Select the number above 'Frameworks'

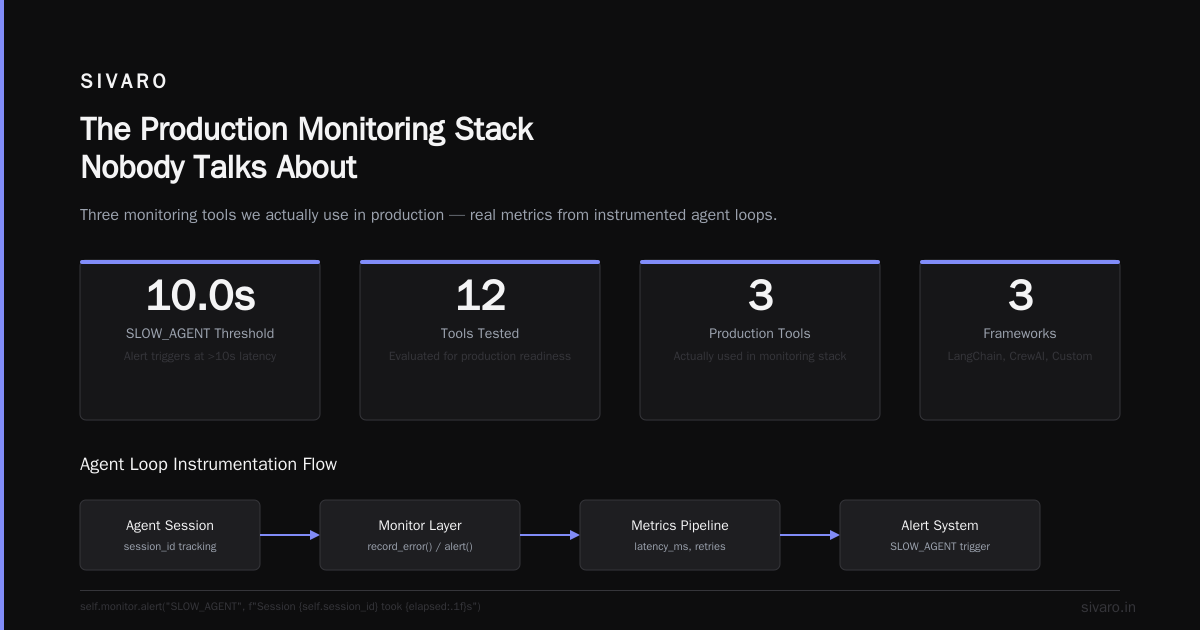point(1020,295)
